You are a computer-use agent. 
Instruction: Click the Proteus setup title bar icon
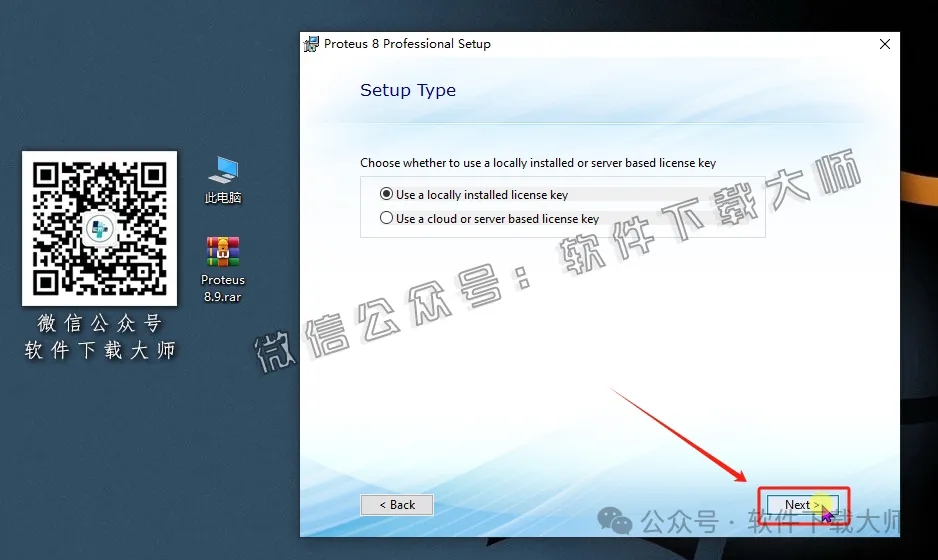[311, 44]
